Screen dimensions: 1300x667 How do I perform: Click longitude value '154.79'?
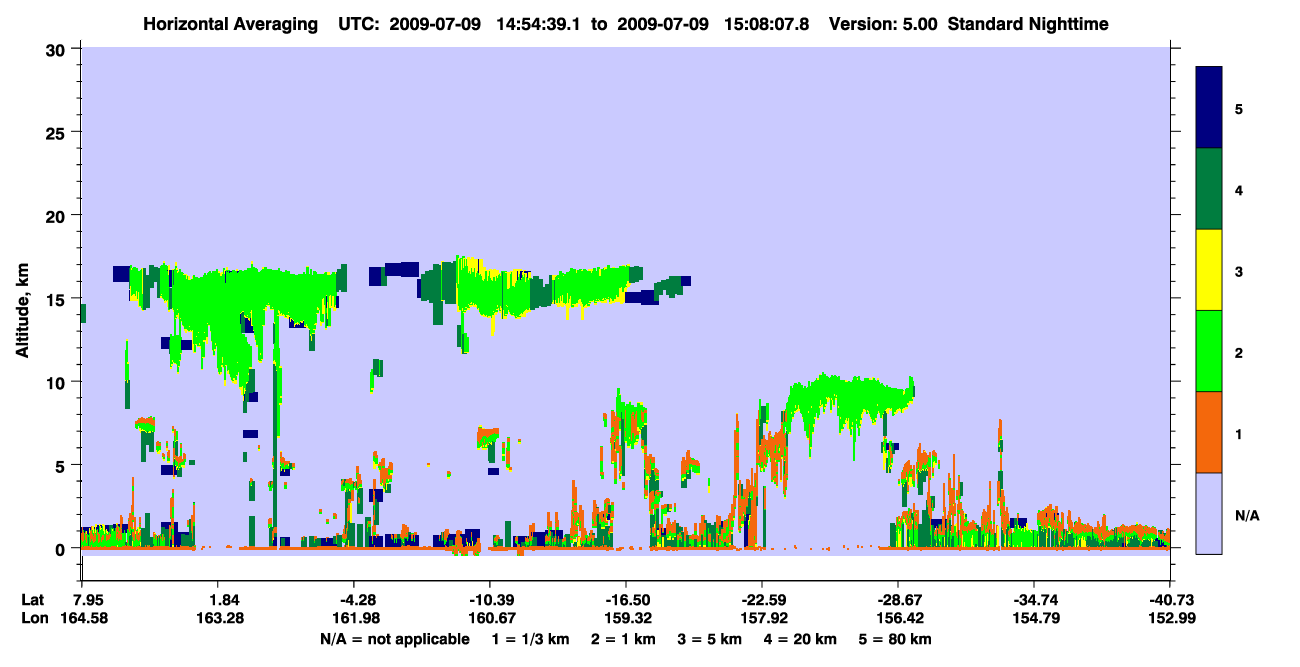click(1034, 618)
